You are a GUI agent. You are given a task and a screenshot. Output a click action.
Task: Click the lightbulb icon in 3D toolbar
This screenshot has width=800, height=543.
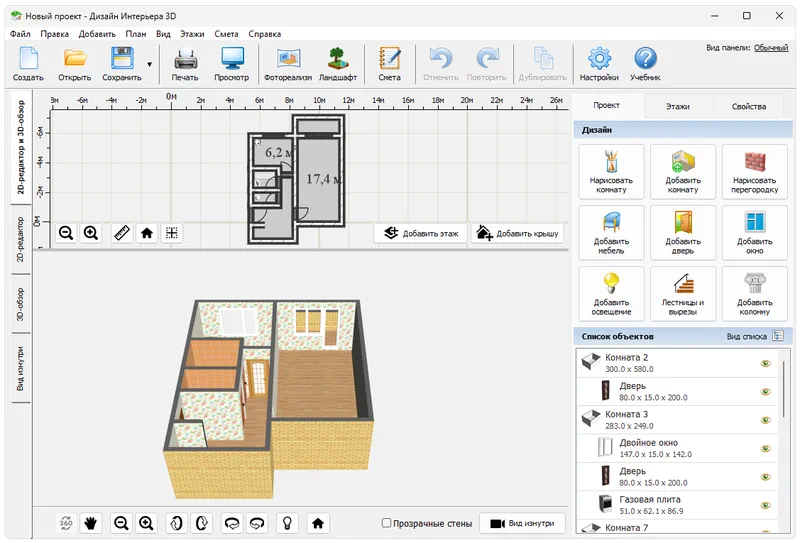pos(288,523)
